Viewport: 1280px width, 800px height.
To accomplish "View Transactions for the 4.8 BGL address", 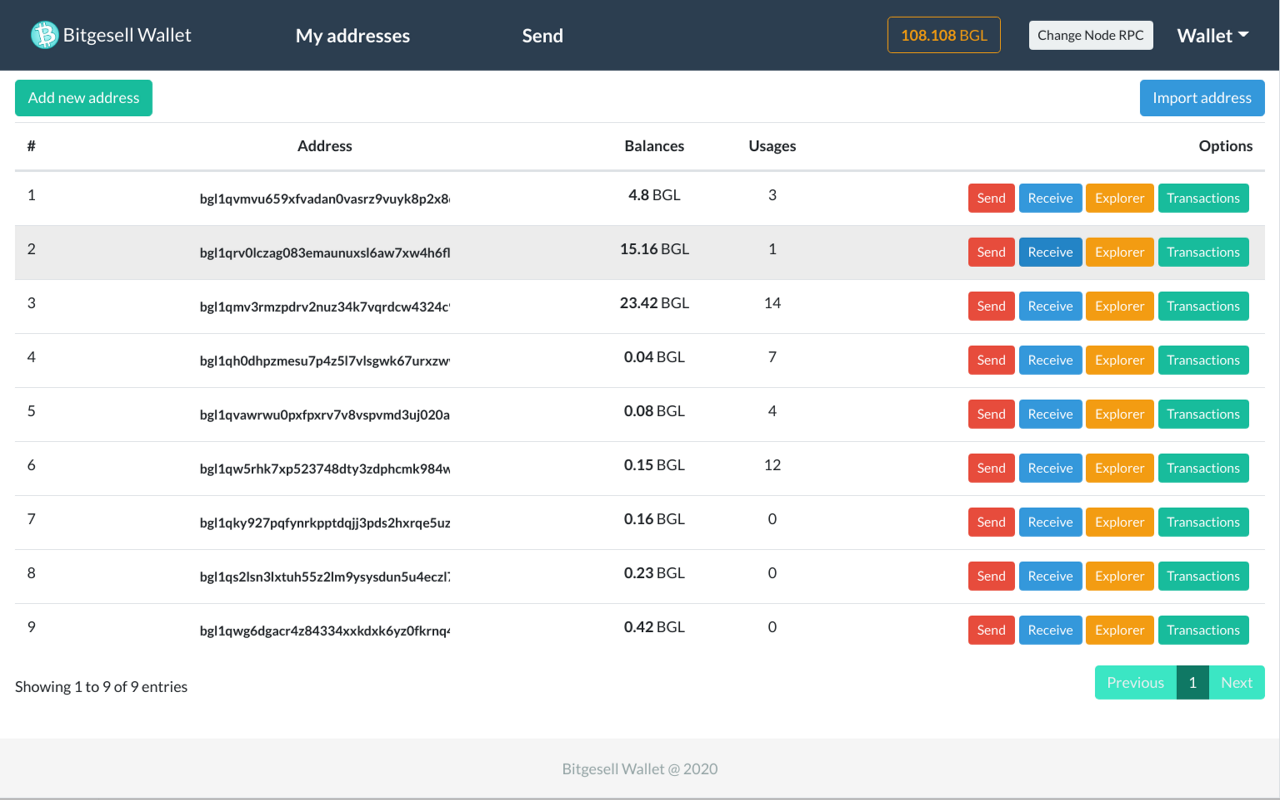I will pos(1203,198).
